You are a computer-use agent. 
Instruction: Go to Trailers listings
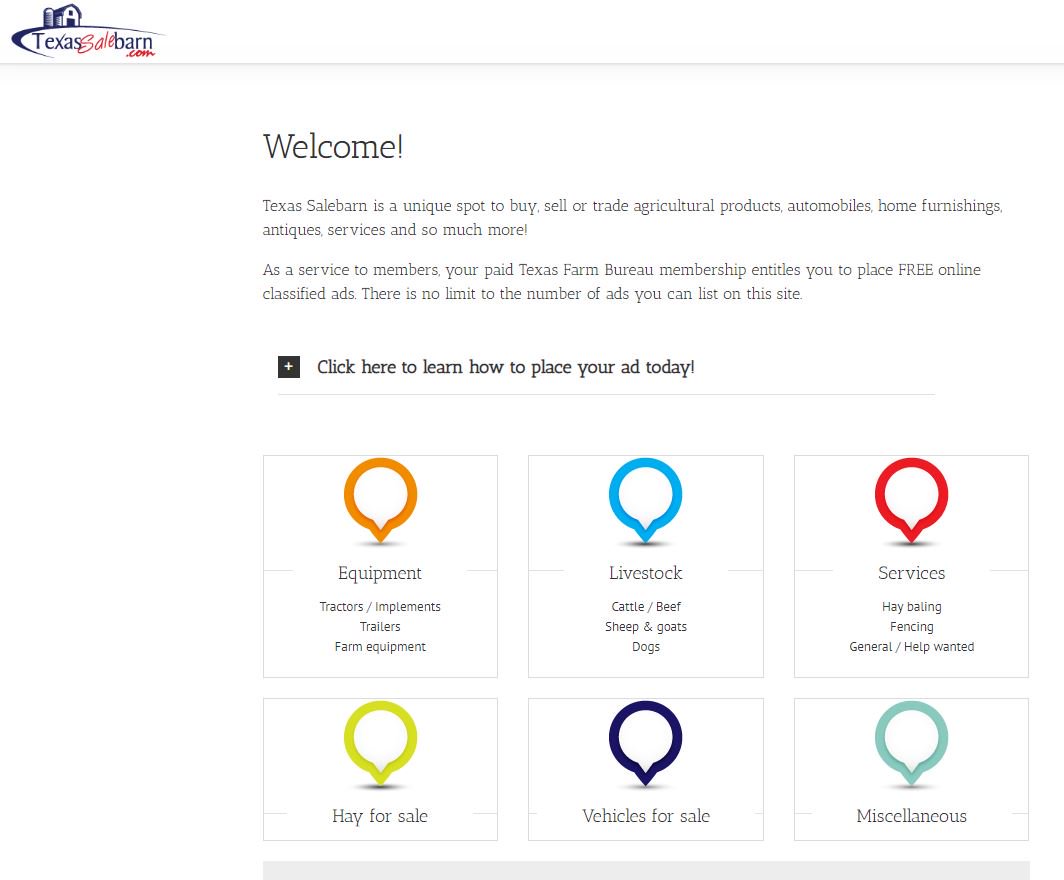380,626
